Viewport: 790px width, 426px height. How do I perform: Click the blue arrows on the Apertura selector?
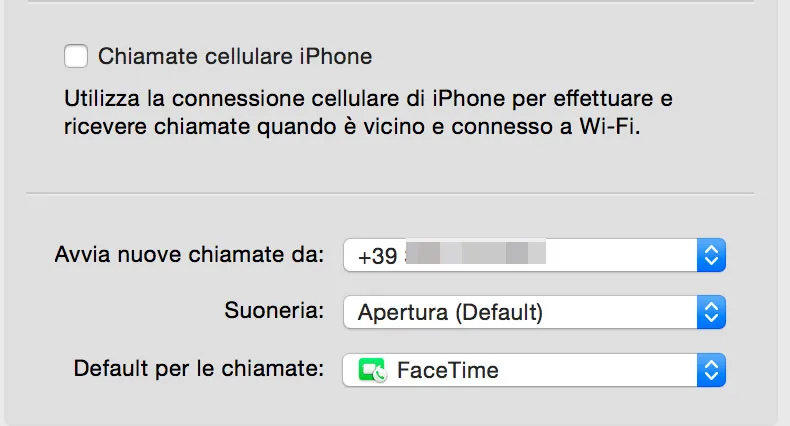click(x=710, y=312)
